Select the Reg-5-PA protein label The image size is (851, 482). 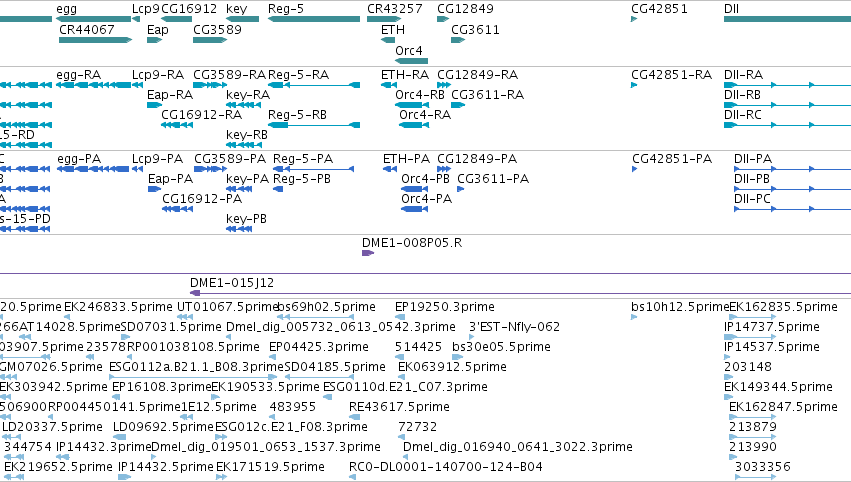coord(303,159)
